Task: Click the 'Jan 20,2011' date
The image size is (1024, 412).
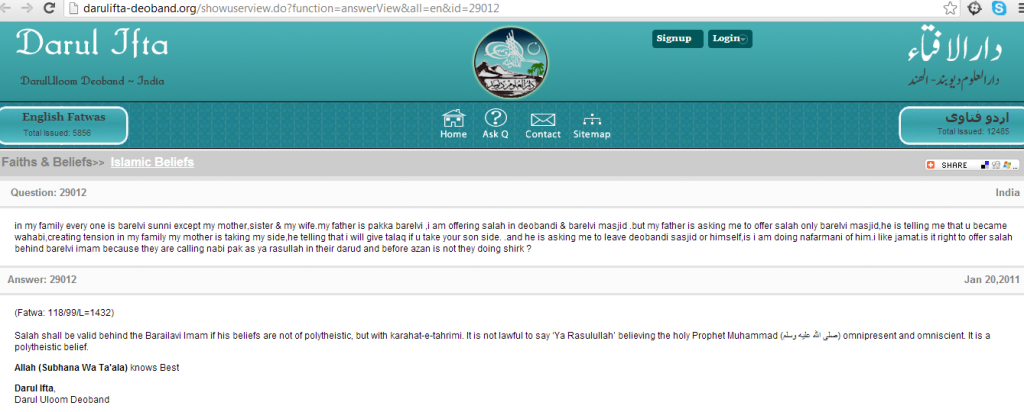Action: tap(991, 279)
